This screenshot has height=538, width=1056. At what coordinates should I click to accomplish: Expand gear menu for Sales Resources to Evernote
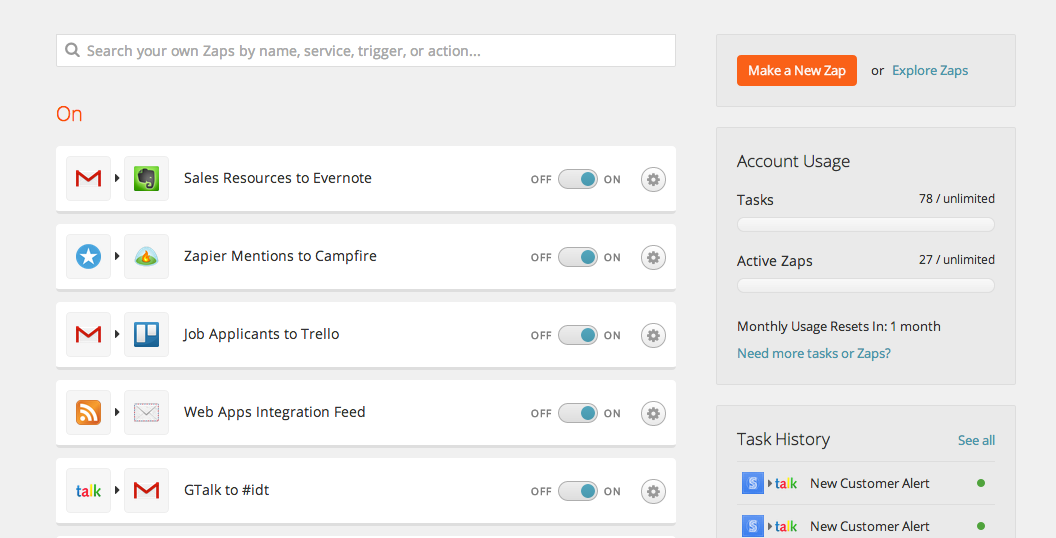653,179
